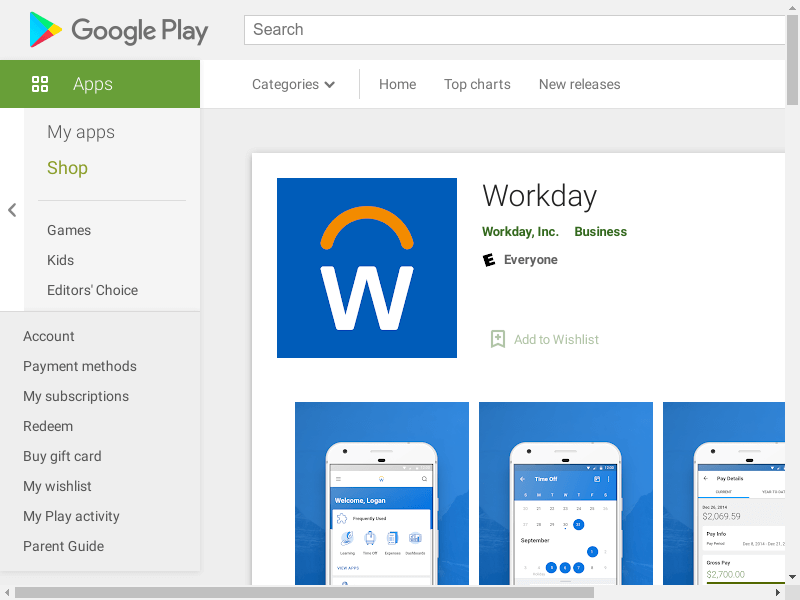Open the Parent Guide
This screenshot has width=800, height=600.
click(x=63, y=546)
